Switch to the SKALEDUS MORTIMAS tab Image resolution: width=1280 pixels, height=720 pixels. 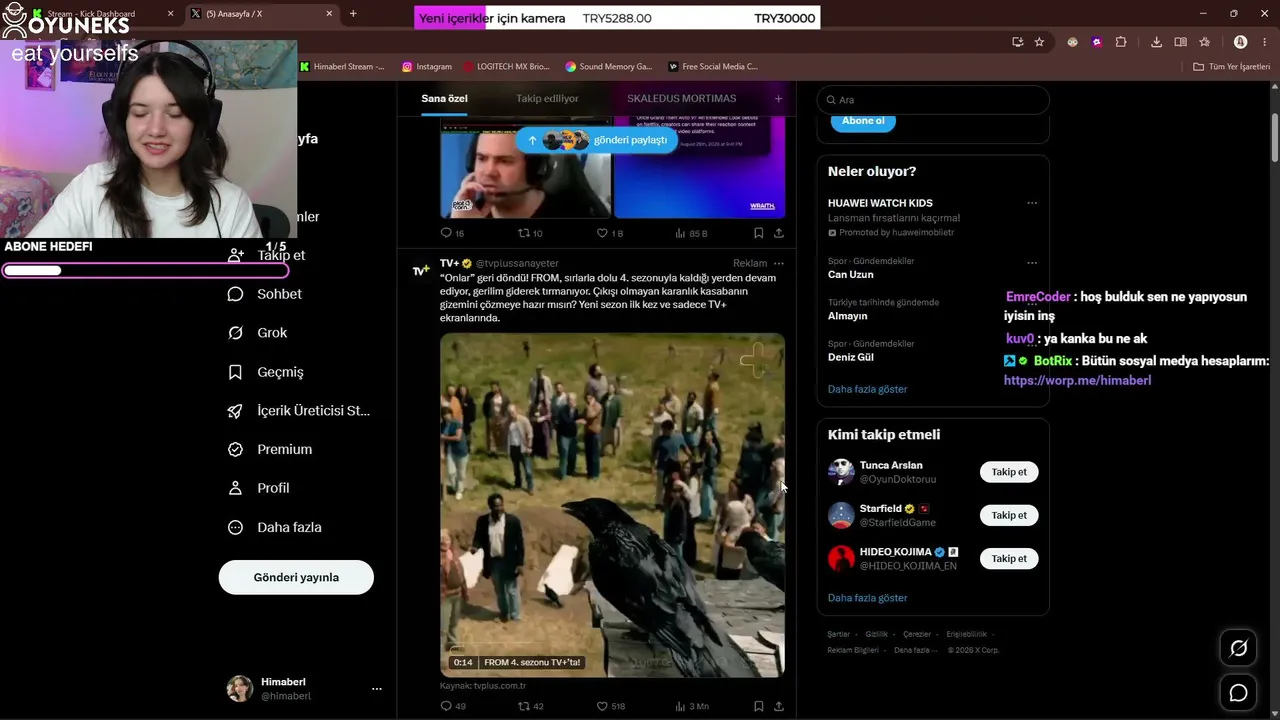tap(681, 99)
